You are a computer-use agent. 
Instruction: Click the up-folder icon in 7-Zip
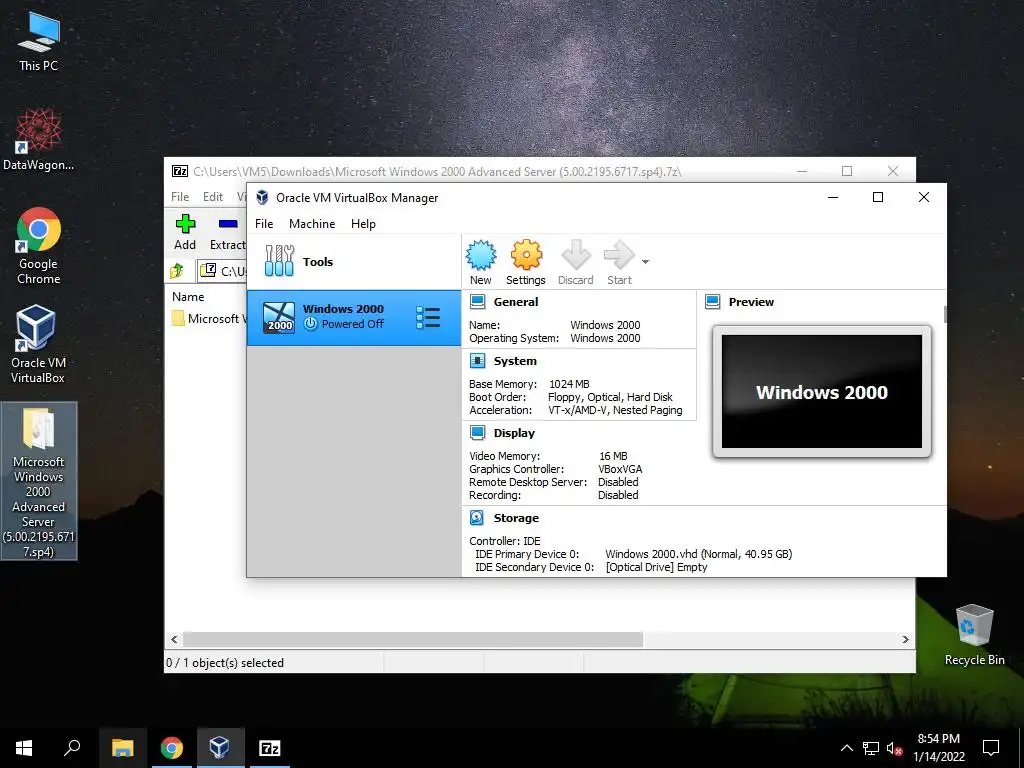tap(177, 270)
